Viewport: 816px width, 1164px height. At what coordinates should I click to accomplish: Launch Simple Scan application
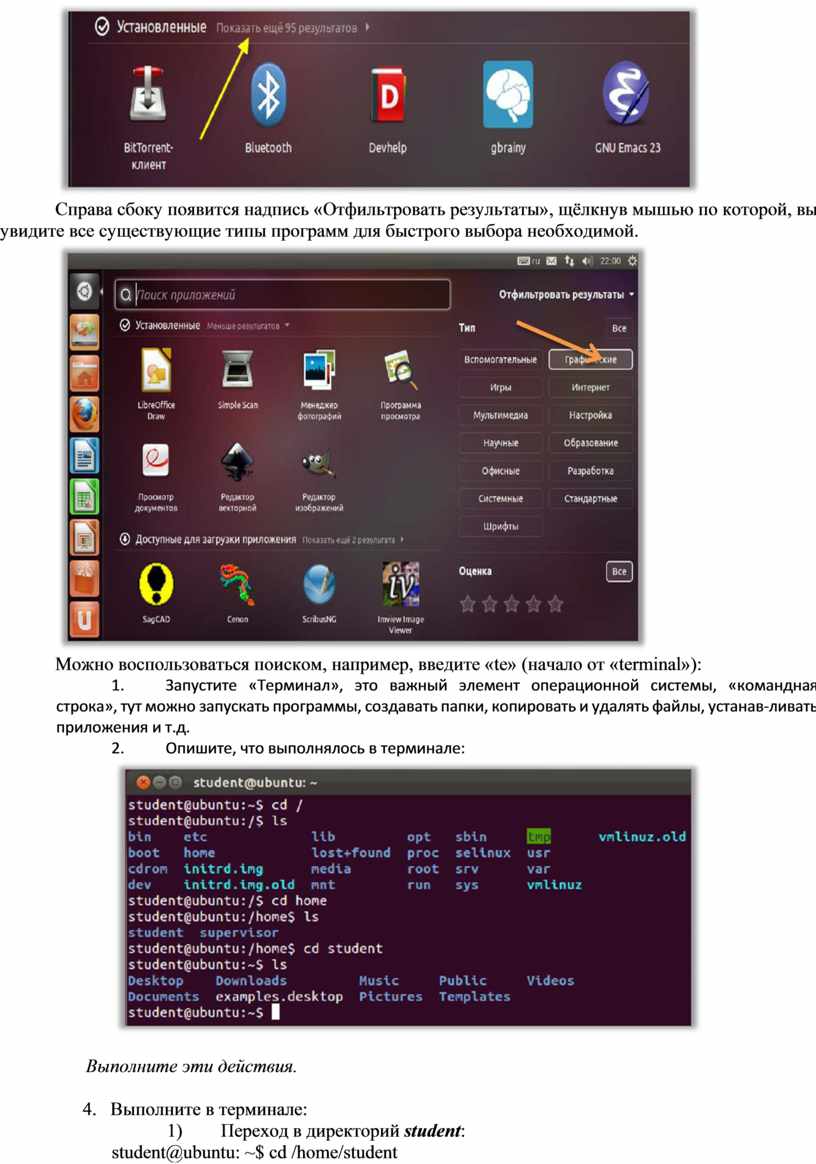[x=238, y=369]
